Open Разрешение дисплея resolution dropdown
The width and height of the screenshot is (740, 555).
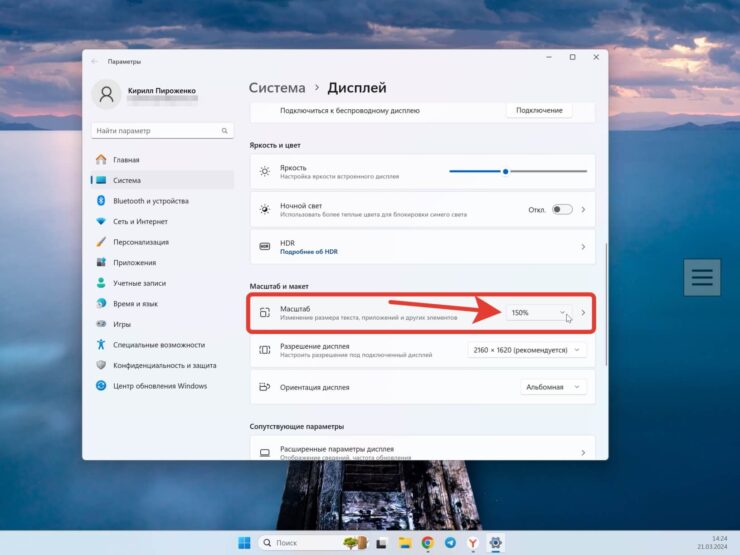pyautogui.click(x=520, y=350)
